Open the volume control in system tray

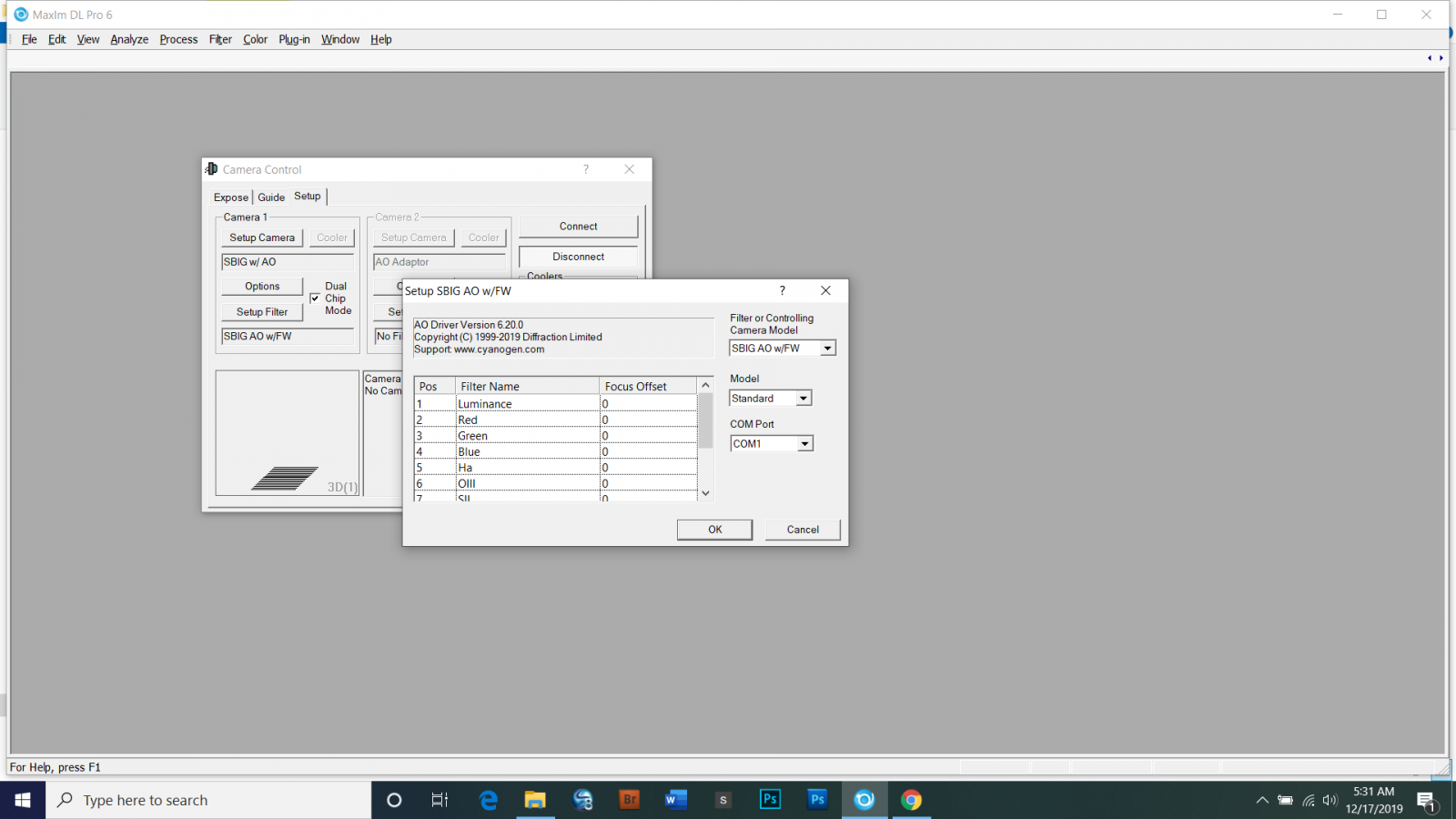[x=1330, y=801]
